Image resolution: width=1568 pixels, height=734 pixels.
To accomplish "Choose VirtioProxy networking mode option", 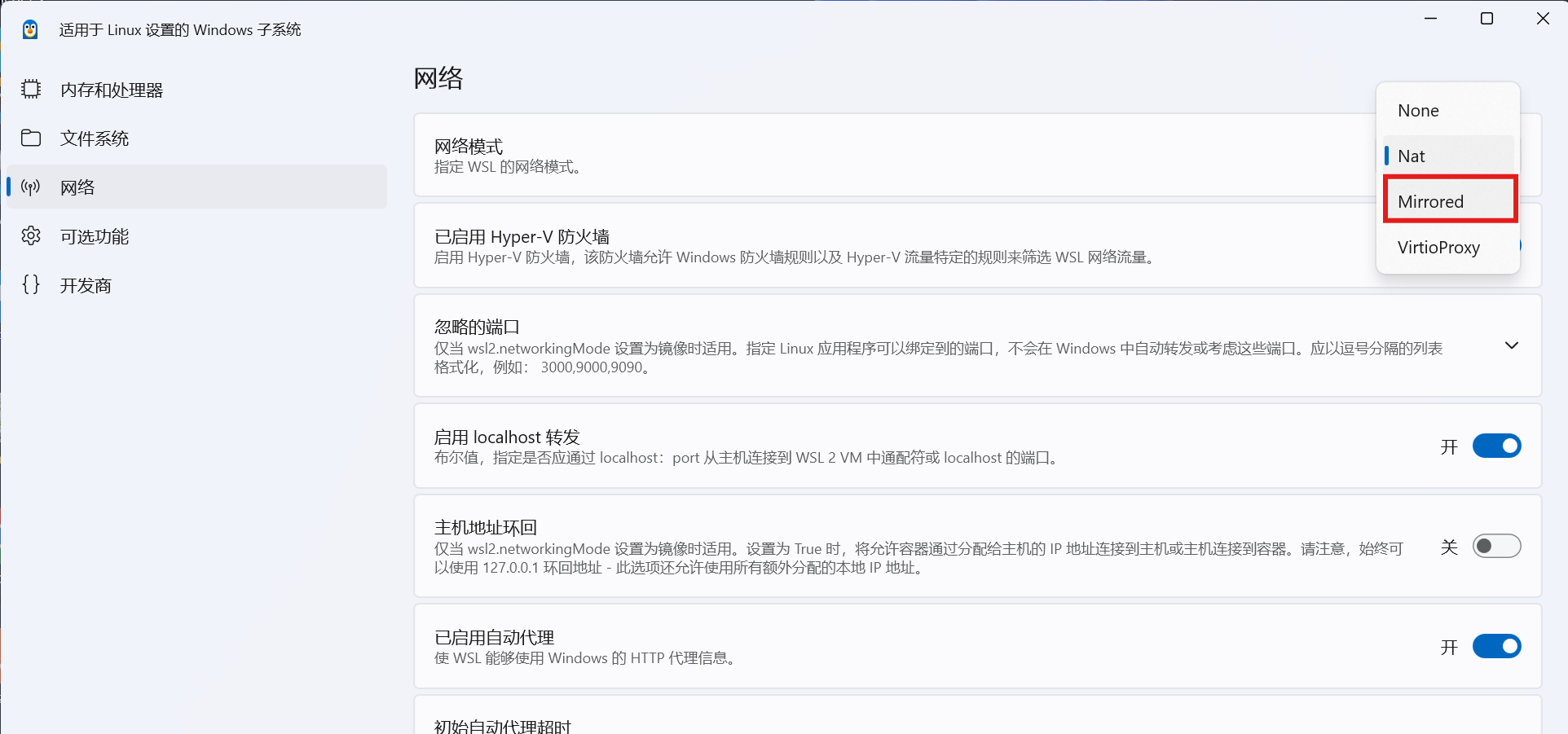I will [1439, 248].
